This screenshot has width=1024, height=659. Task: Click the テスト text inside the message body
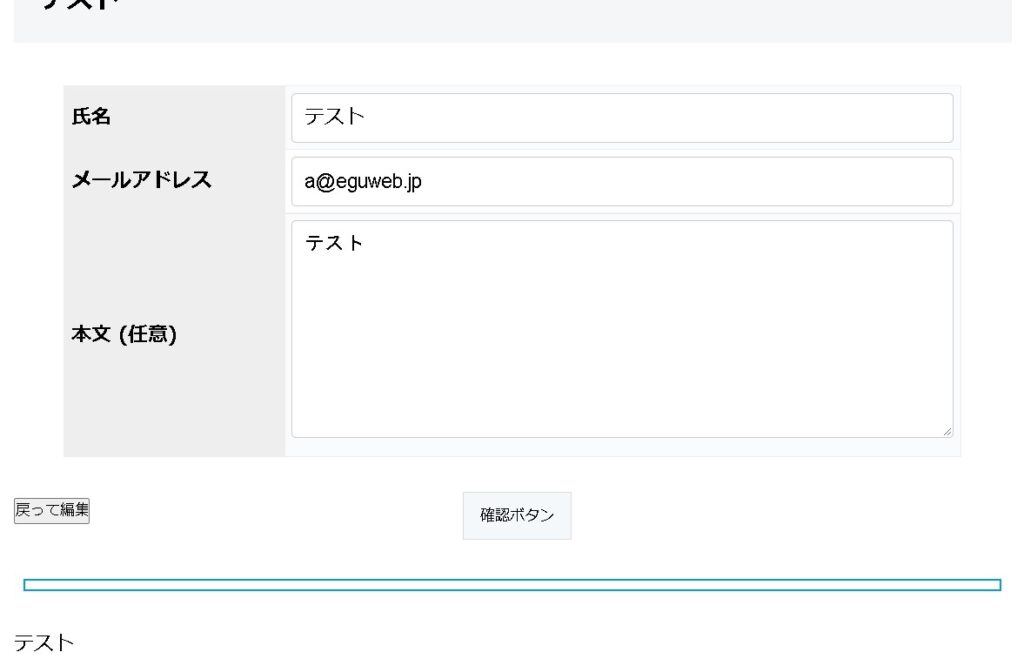coord(334,242)
